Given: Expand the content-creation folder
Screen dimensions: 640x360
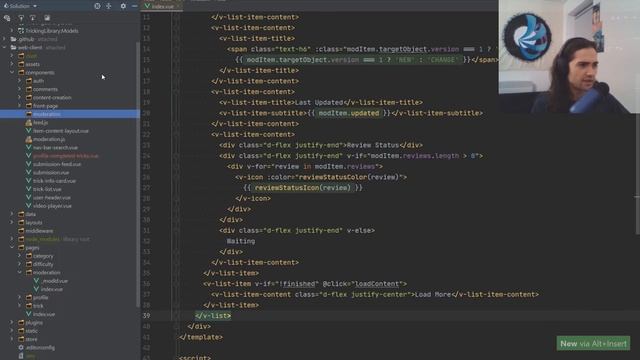Looking at the screenshot, I should click(19, 98).
